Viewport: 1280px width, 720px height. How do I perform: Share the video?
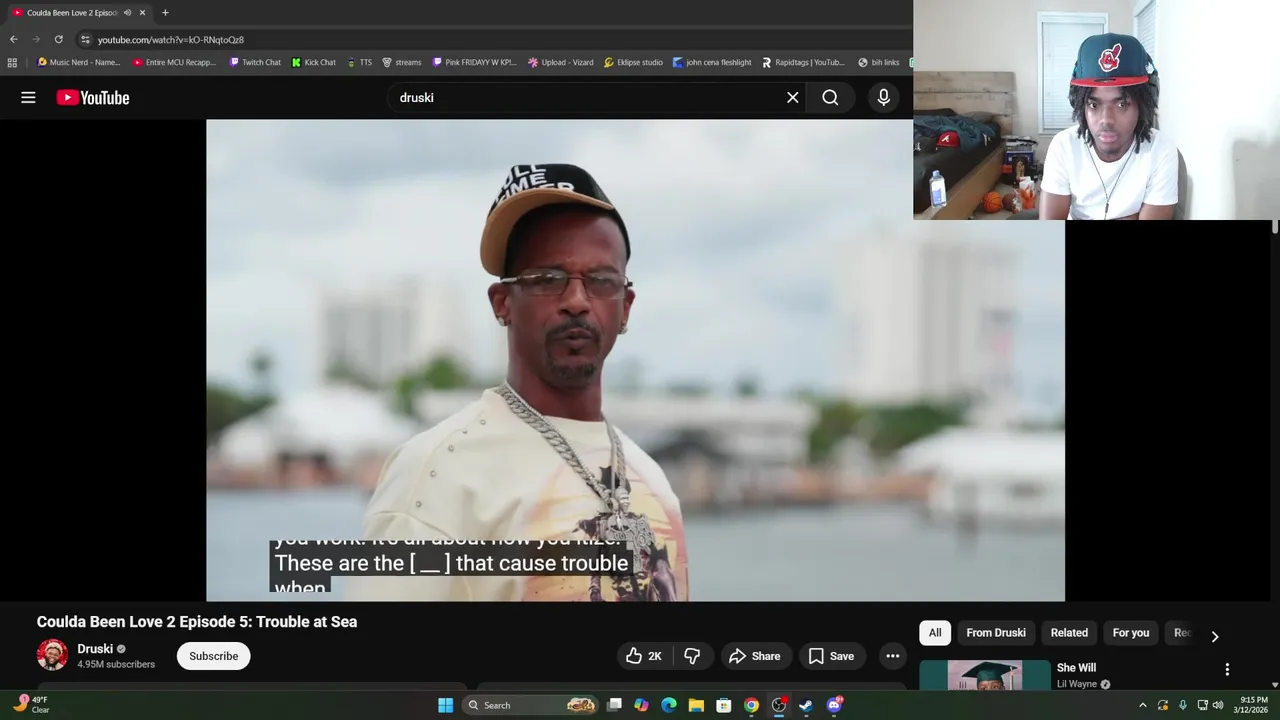point(755,656)
